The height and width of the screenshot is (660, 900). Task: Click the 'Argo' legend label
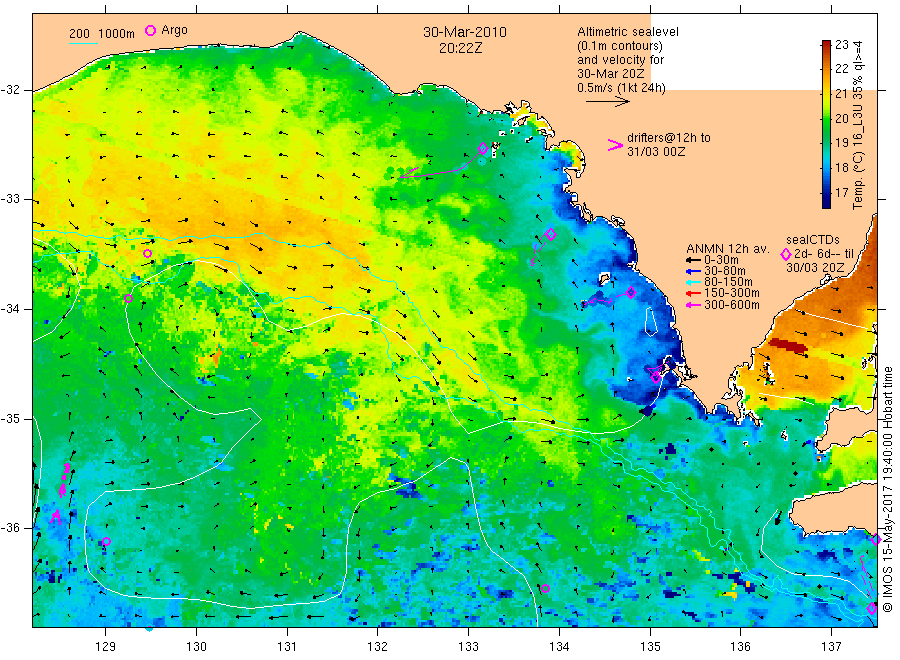coord(174,30)
